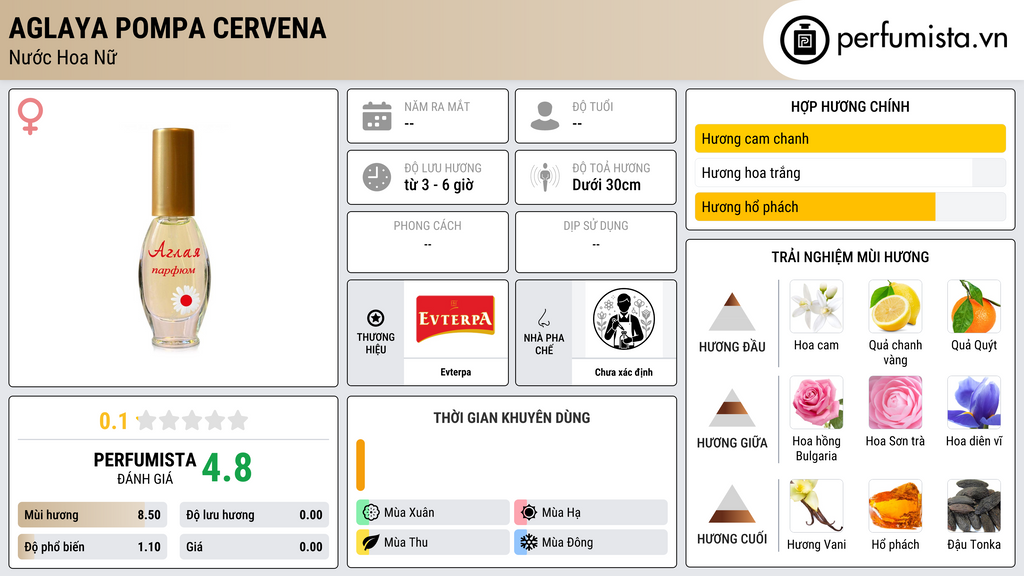Click the Đậu Tonka note image
Screen dimensions: 1024x576
(974, 506)
